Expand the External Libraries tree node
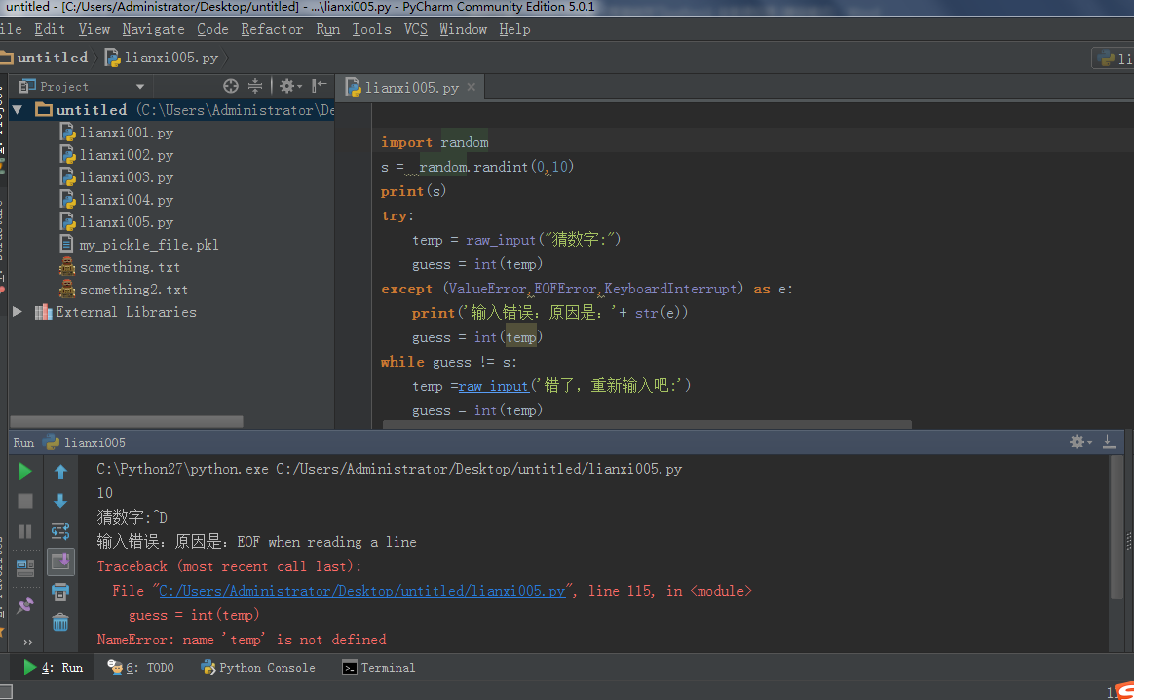This screenshot has height=700, width=1164. click(17, 312)
